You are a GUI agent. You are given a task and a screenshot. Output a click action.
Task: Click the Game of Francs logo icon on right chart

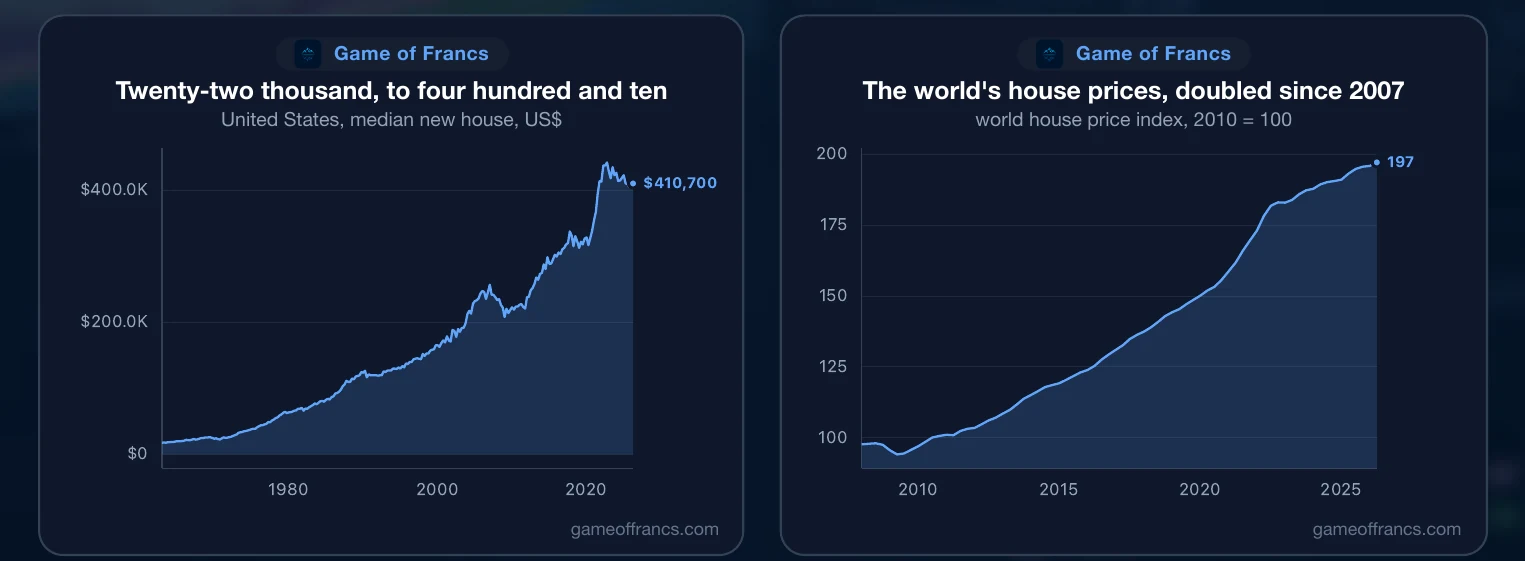(1049, 54)
